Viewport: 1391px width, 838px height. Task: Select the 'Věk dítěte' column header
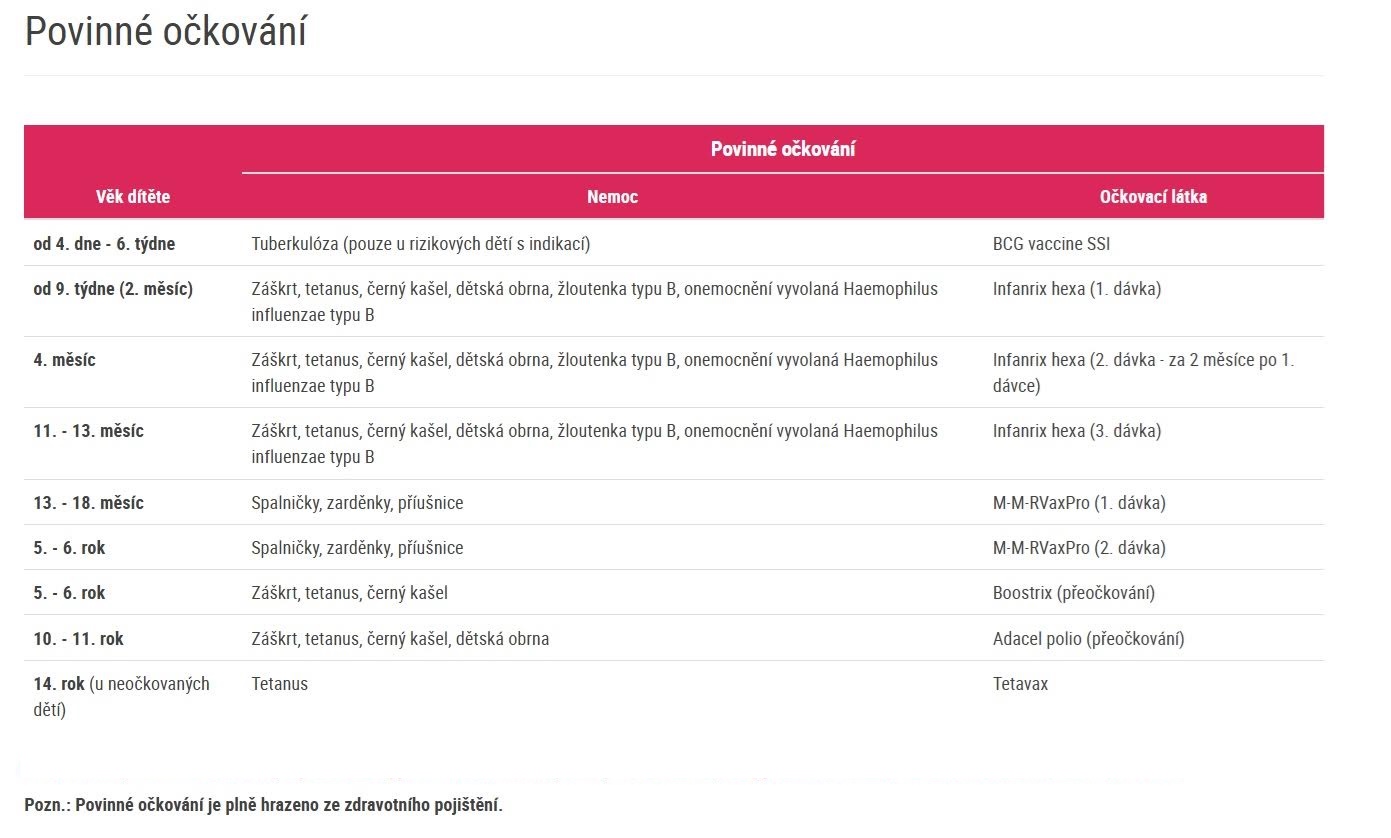[133, 197]
